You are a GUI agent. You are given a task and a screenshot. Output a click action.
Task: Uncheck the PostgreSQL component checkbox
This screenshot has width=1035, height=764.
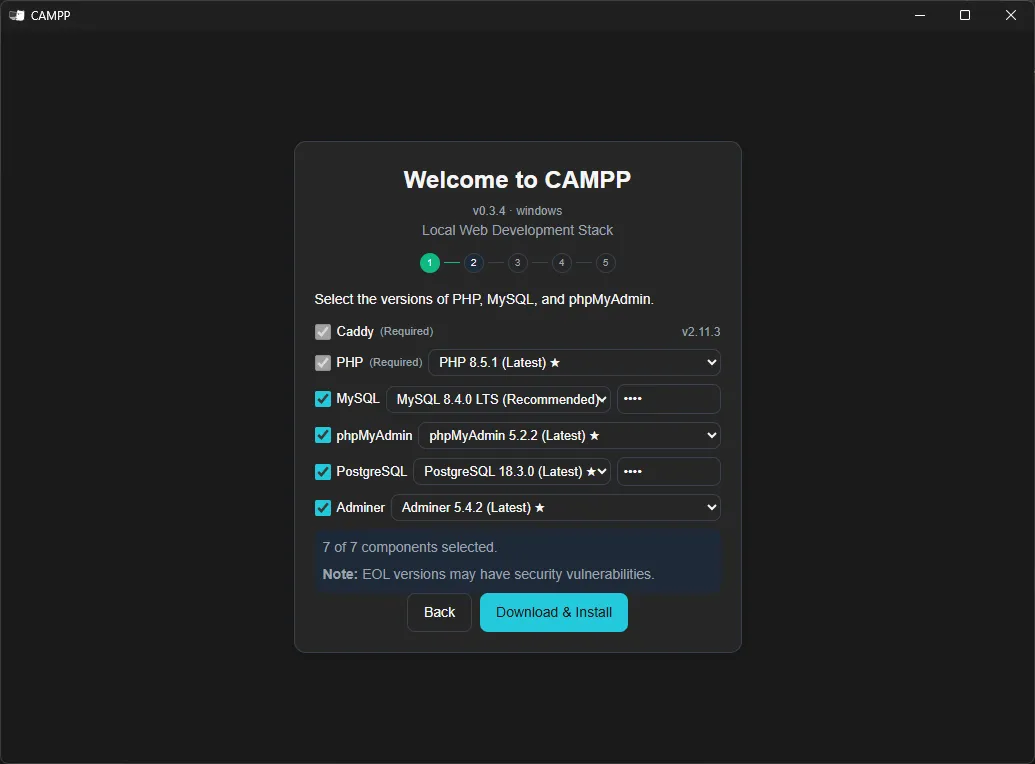[x=323, y=471]
